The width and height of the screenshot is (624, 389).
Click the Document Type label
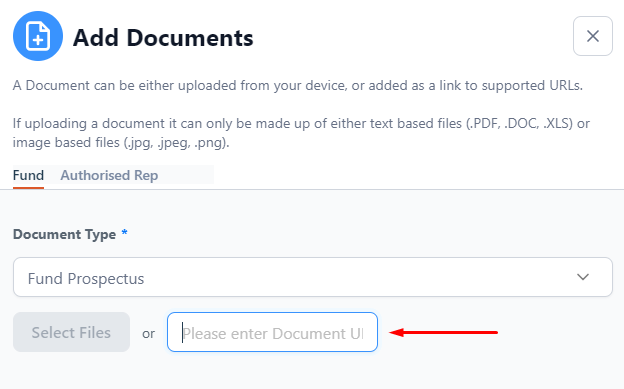(x=64, y=234)
